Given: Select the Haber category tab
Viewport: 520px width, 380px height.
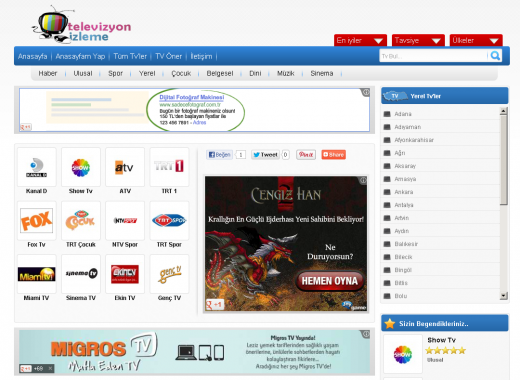Looking at the screenshot, I should (48, 73).
